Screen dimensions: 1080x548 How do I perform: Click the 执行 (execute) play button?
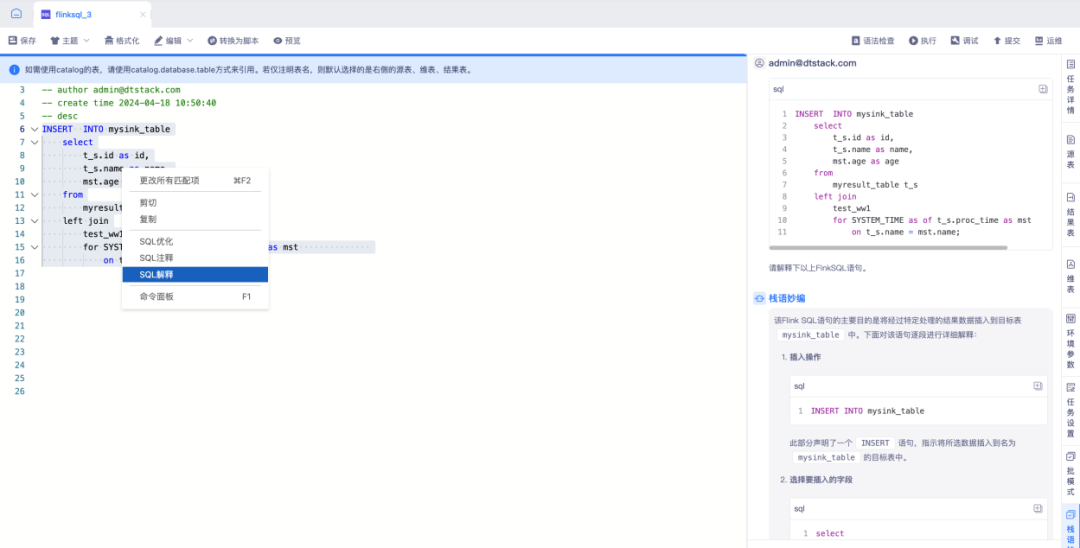[922, 41]
